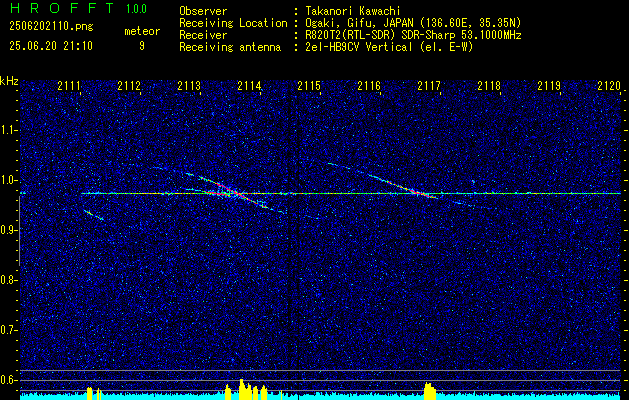This screenshot has height=400, width=629.
Task: Click the short echo streak below carrier near 2111
Action: [94, 215]
